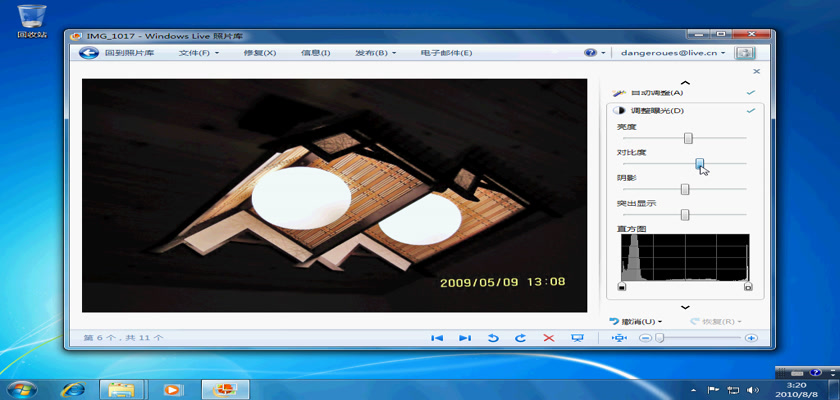Fit the photo to the window
Screen dimensions: 840x400
[618, 338]
